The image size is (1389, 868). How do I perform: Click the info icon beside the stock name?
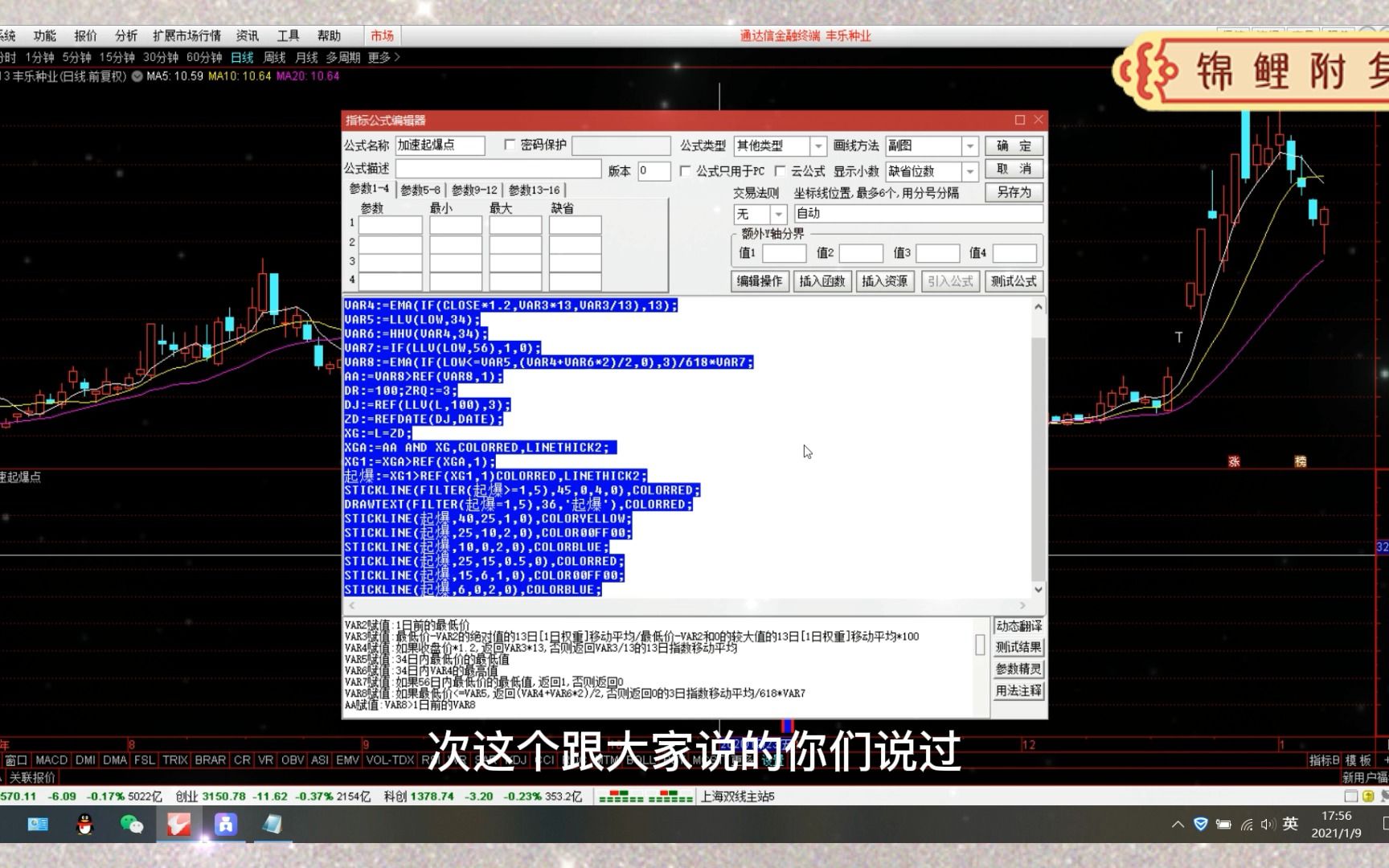click(x=137, y=76)
